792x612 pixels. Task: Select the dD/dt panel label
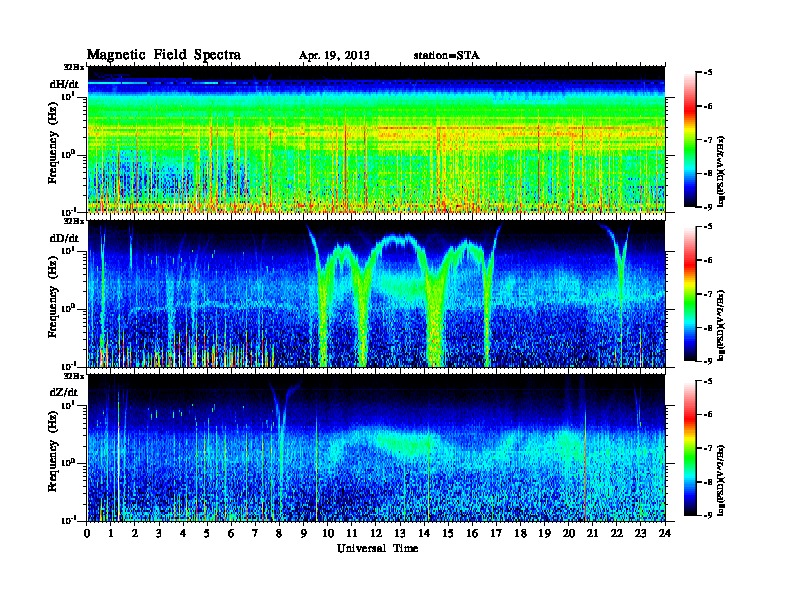tap(64, 238)
